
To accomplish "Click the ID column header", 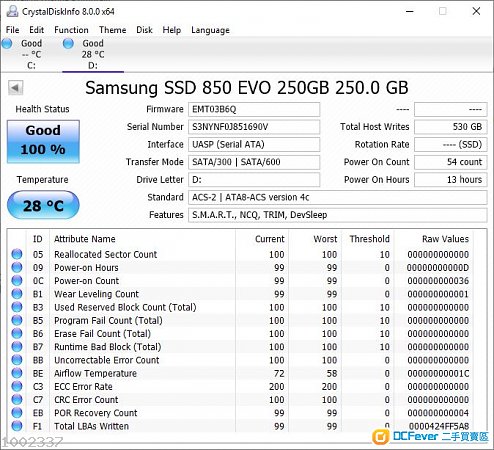I will click(38, 239).
